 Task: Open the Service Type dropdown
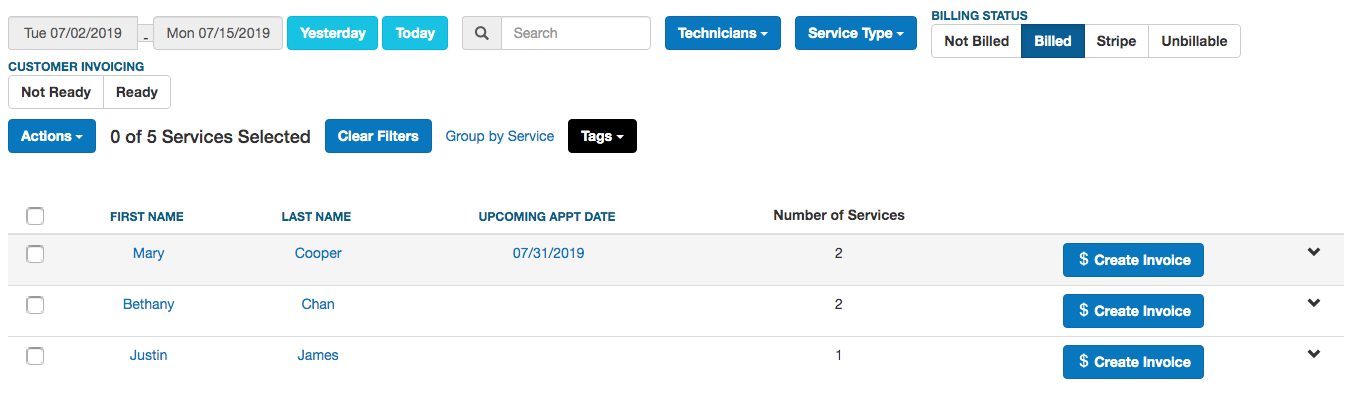point(856,33)
